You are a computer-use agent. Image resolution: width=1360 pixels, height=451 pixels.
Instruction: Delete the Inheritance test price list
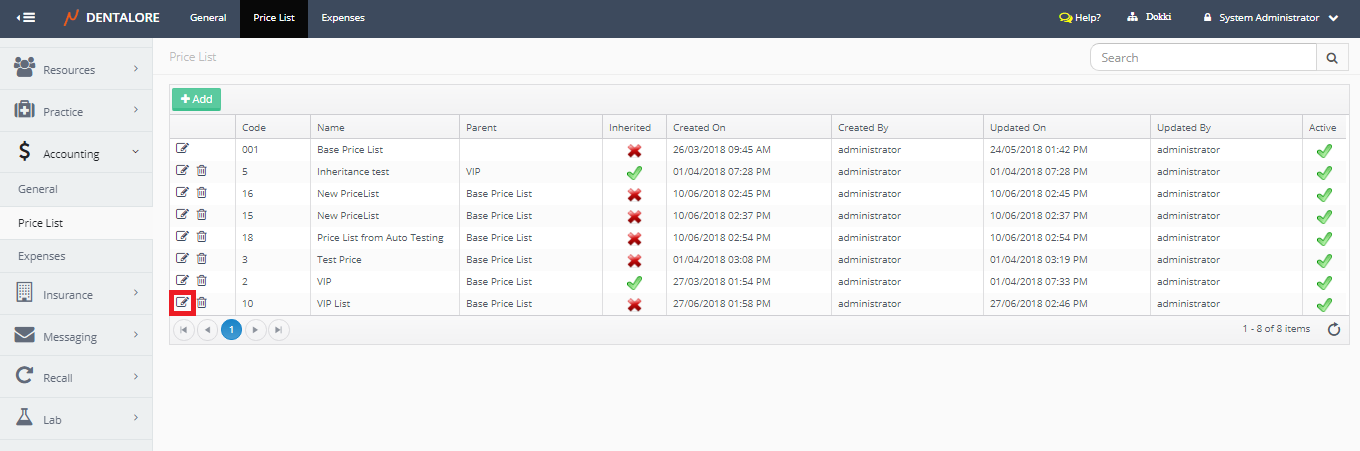point(201,171)
